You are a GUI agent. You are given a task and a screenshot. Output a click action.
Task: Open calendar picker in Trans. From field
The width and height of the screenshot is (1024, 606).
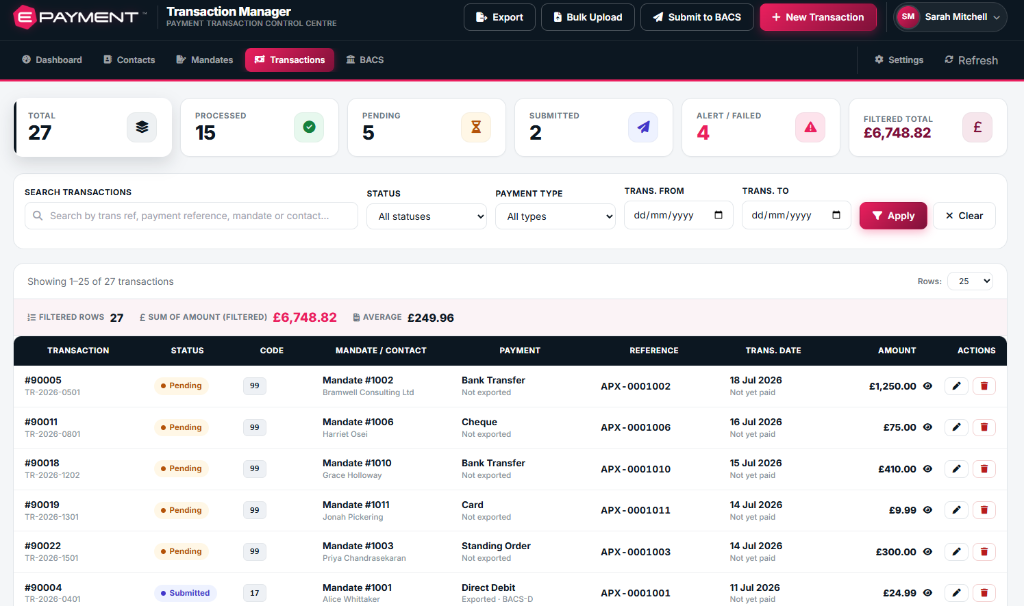pyautogui.click(x=718, y=215)
